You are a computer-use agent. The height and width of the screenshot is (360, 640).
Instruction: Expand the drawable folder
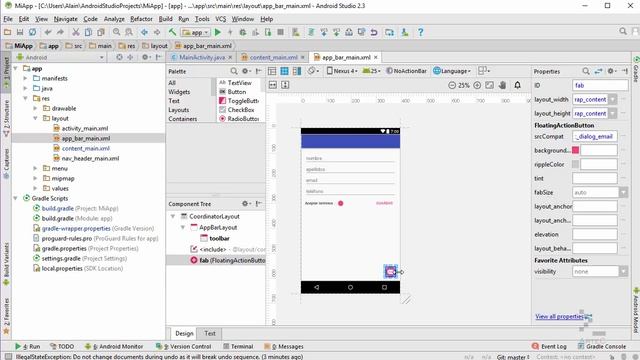point(36,109)
